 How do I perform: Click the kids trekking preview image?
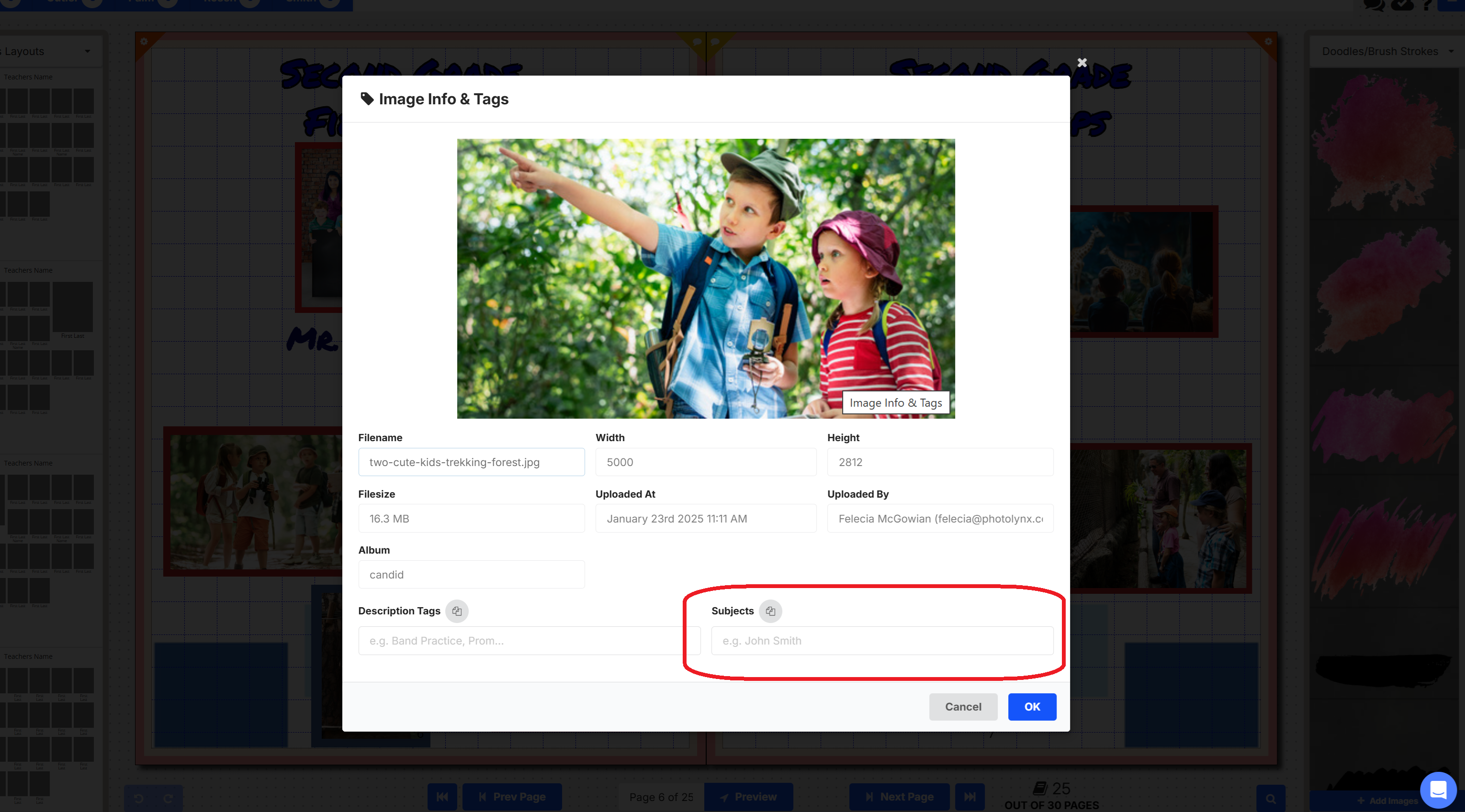coord(705,278)
